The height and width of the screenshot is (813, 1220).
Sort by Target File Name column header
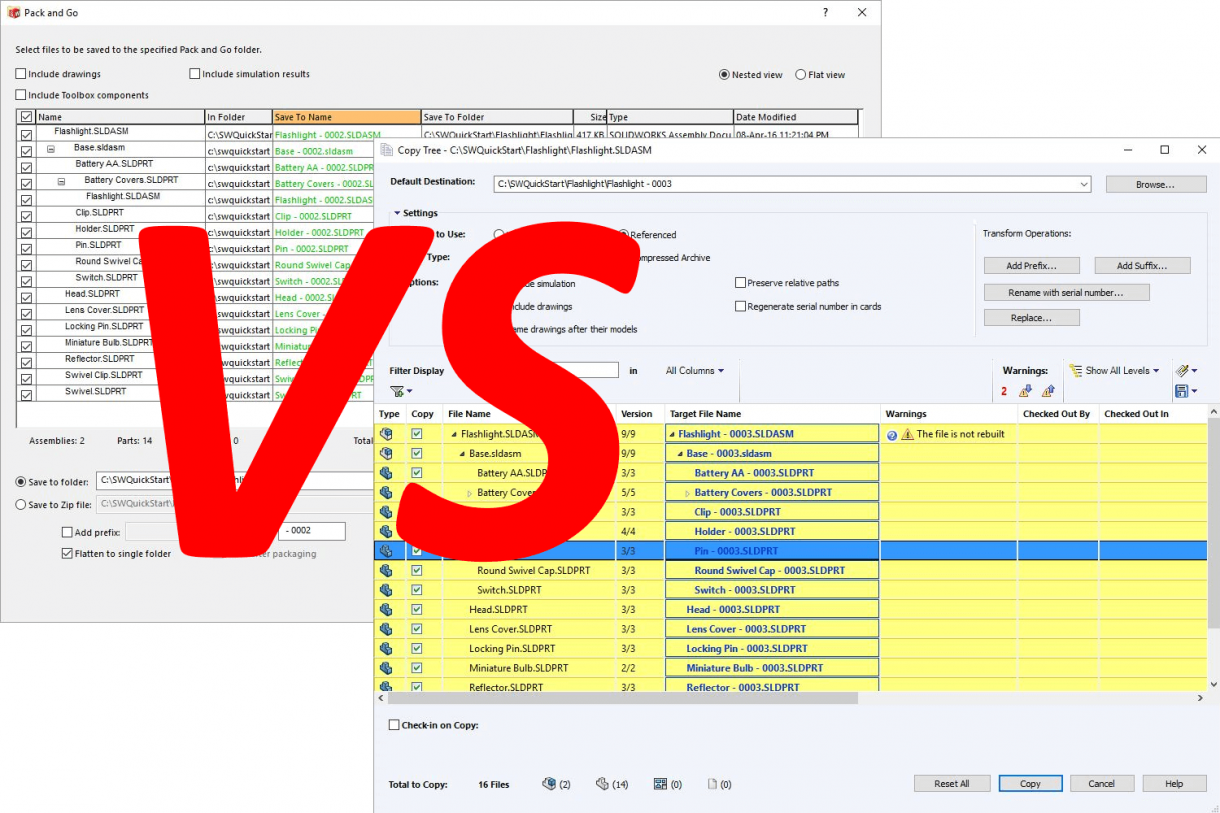pyautogui.click(x=774, y=414)
